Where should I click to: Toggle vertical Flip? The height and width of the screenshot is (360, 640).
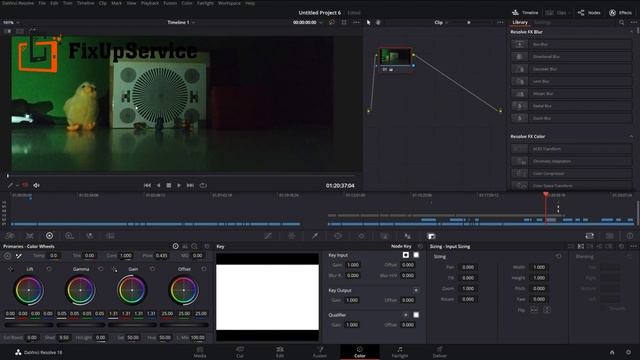pos(547,310)
